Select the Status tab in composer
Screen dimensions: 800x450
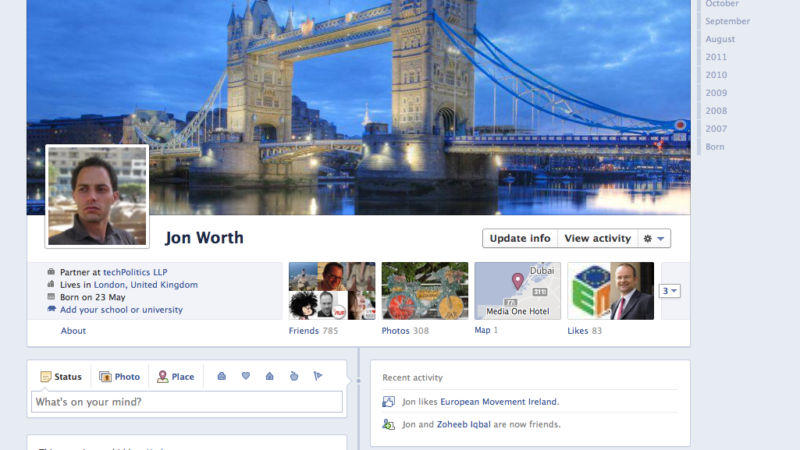click(60, 377)
